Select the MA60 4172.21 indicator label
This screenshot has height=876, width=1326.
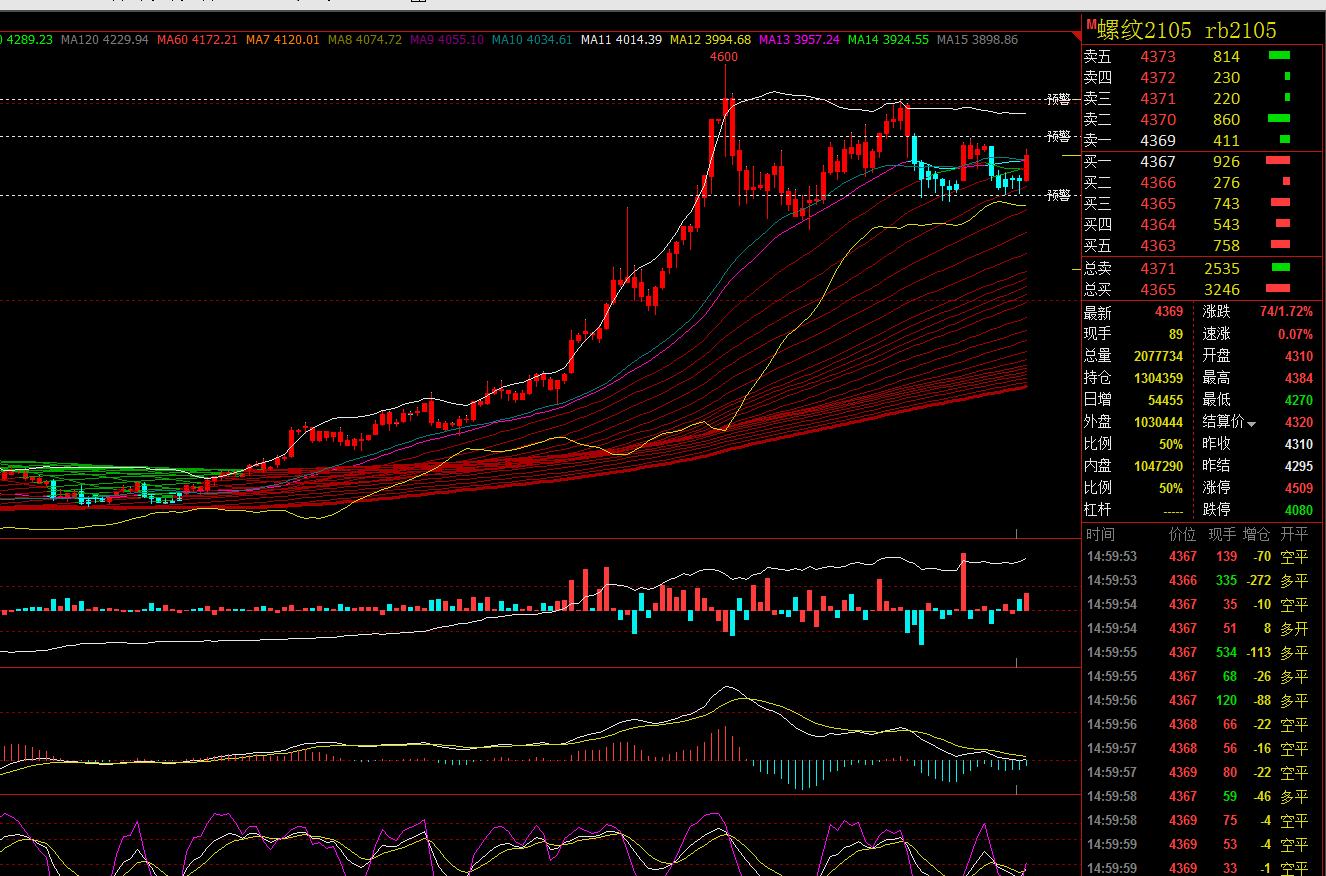click(x=196, y=40)
